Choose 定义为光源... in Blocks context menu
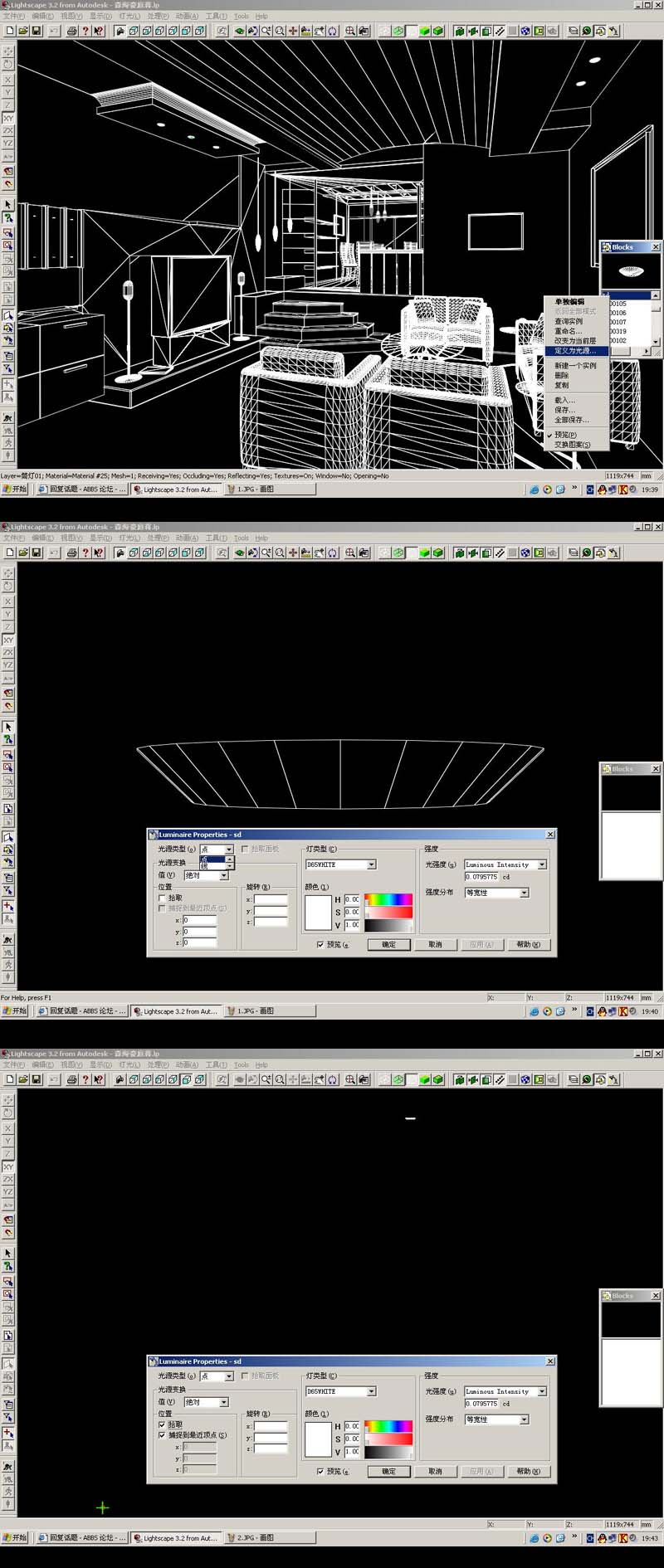664x1568 pixels. point(575,351)
